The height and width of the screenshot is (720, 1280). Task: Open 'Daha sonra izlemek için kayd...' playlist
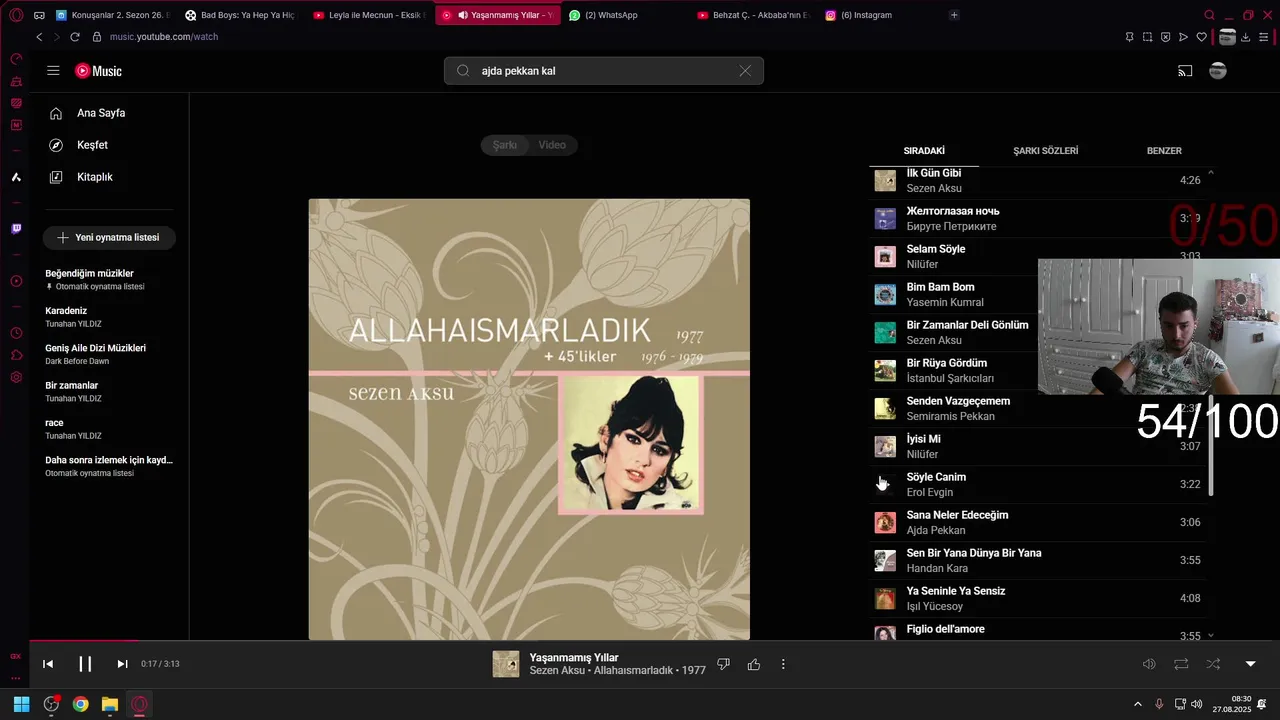click(x=109, y=466)
